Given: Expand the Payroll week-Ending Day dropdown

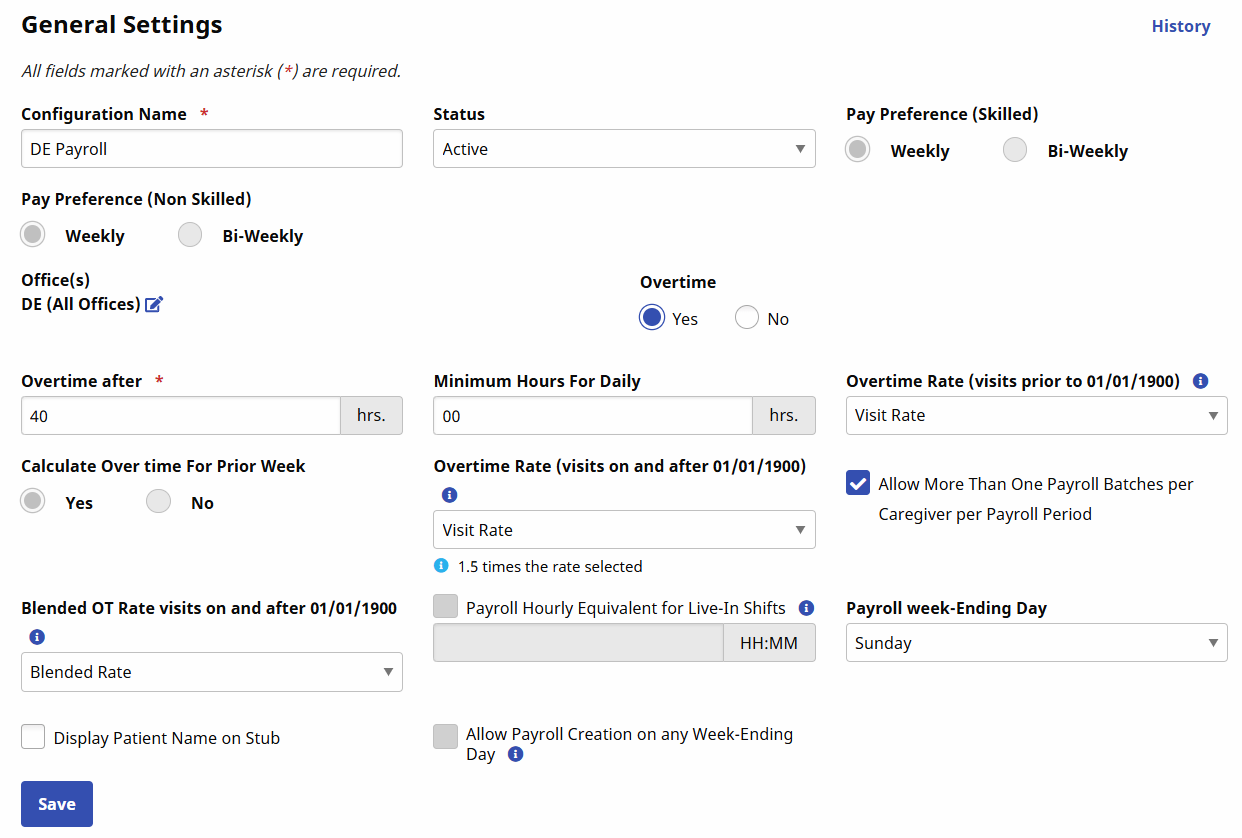Looking at the screenshot, I should point(1036,643).
